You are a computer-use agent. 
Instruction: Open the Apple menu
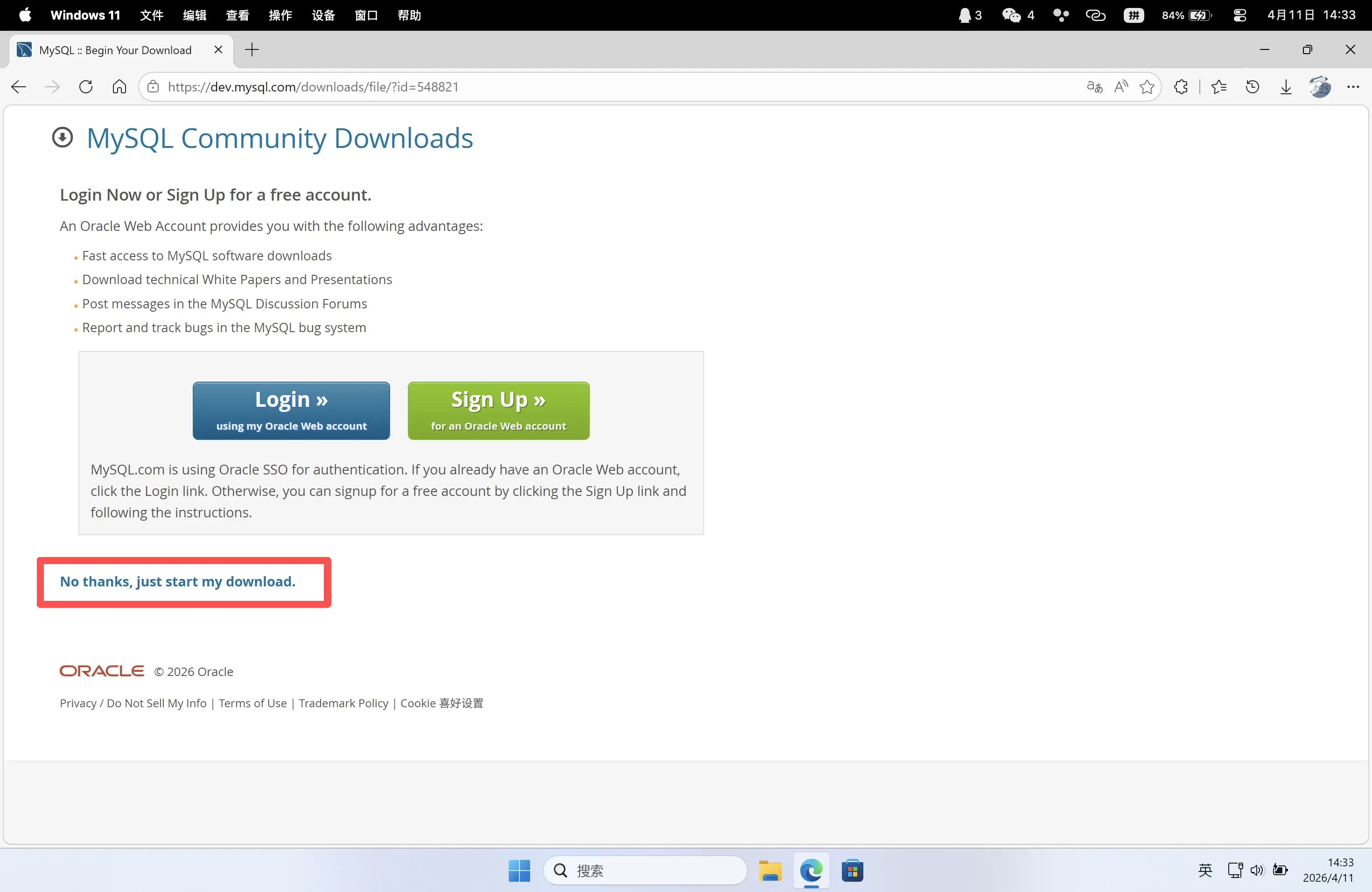(x=25, y=15)
